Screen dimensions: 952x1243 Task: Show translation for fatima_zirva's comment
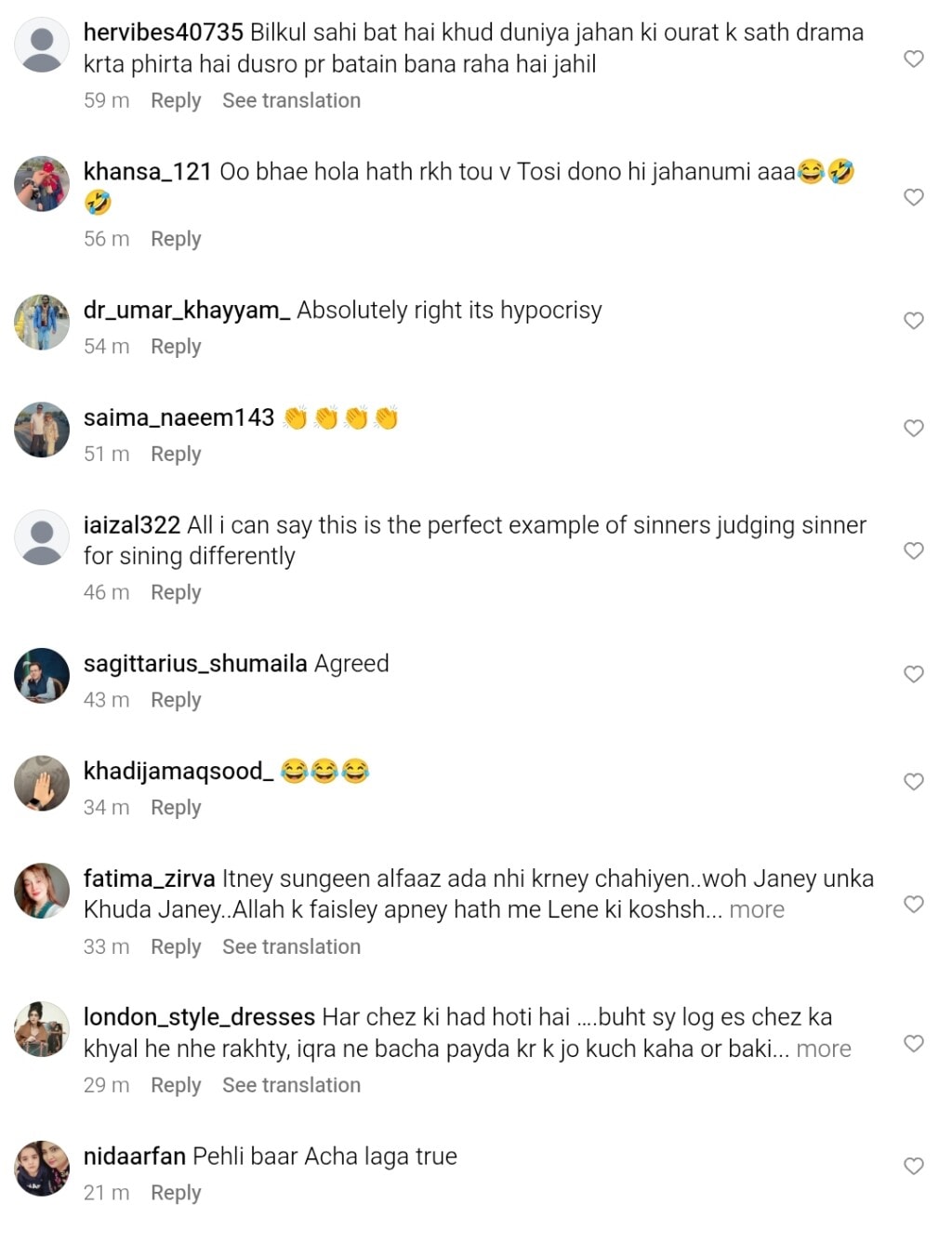tap(291, 946)
